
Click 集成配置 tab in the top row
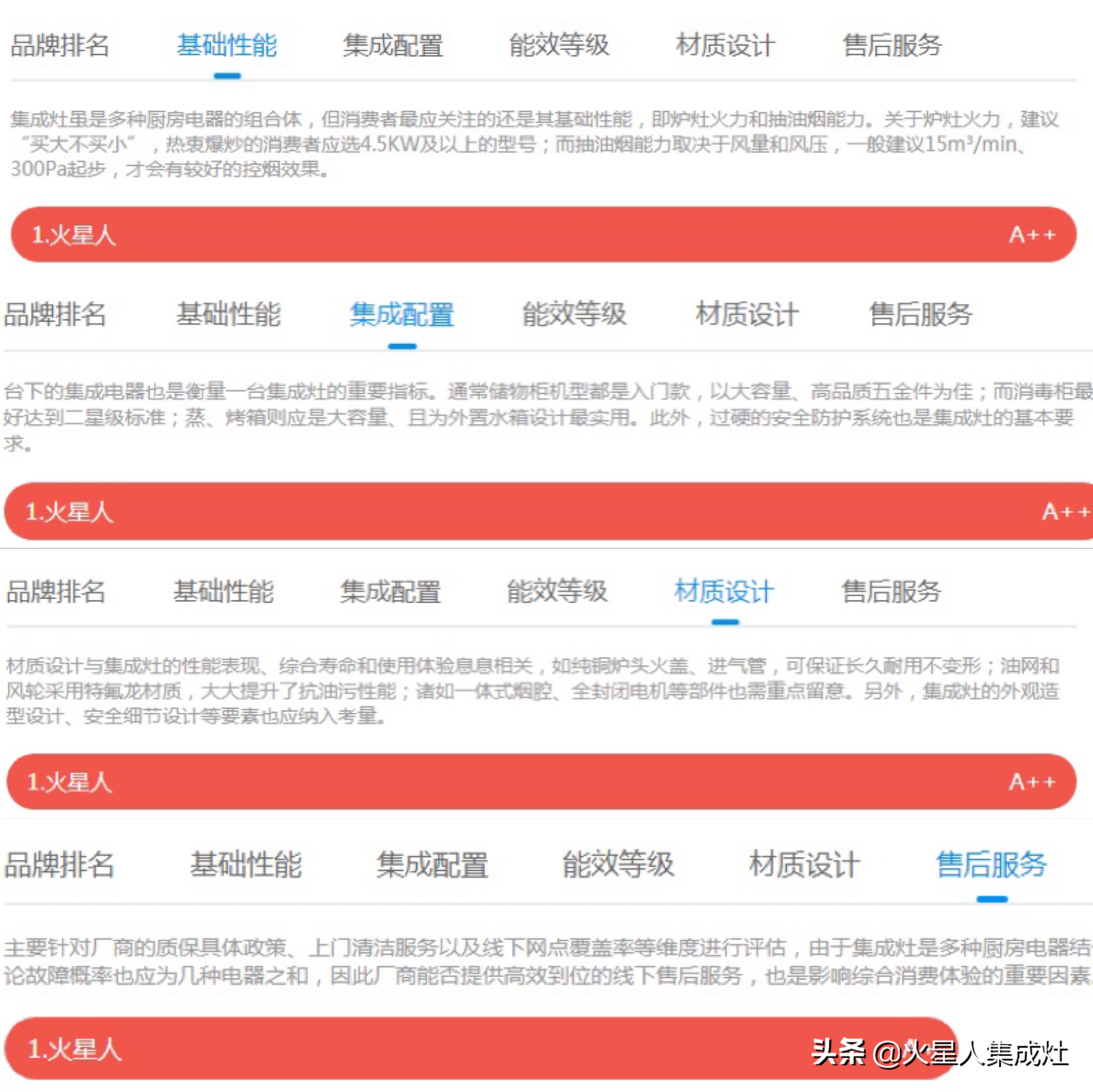tap(393, 45)
